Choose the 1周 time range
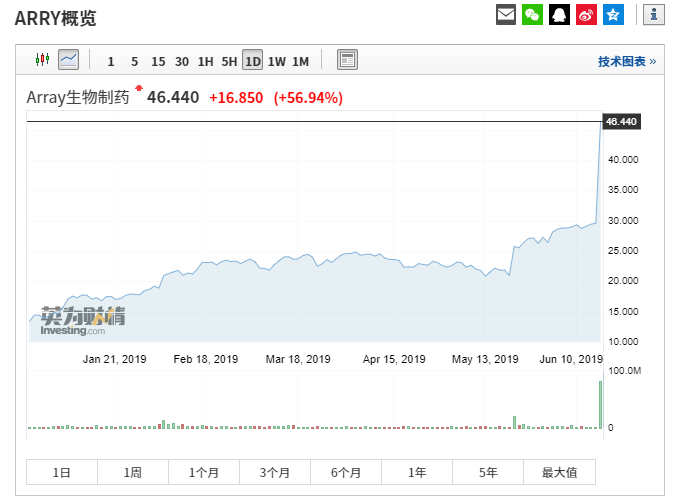 (133, 472)
